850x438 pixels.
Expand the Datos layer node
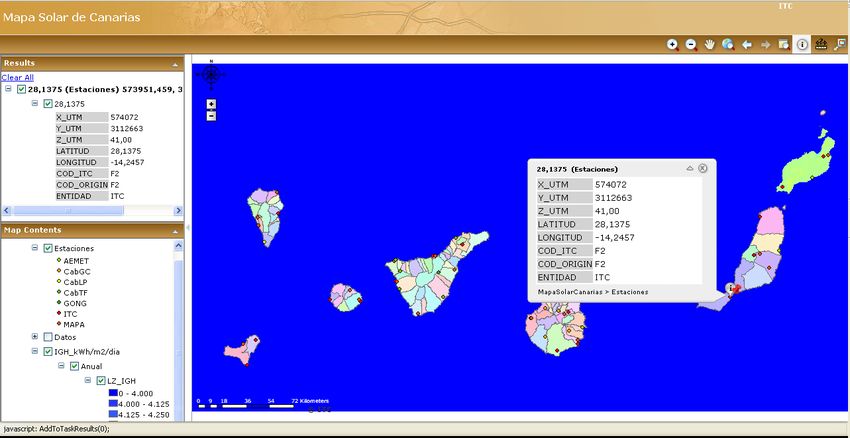35,337
